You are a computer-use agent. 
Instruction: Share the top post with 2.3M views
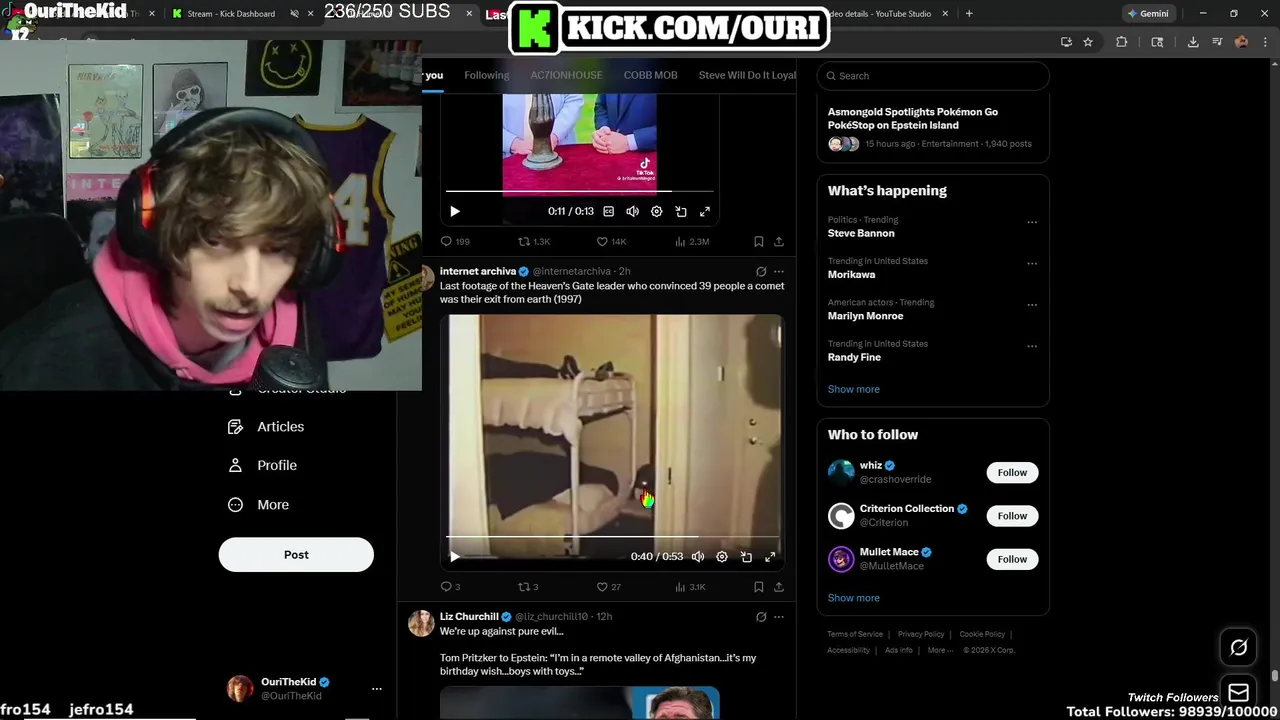(779, 241)
